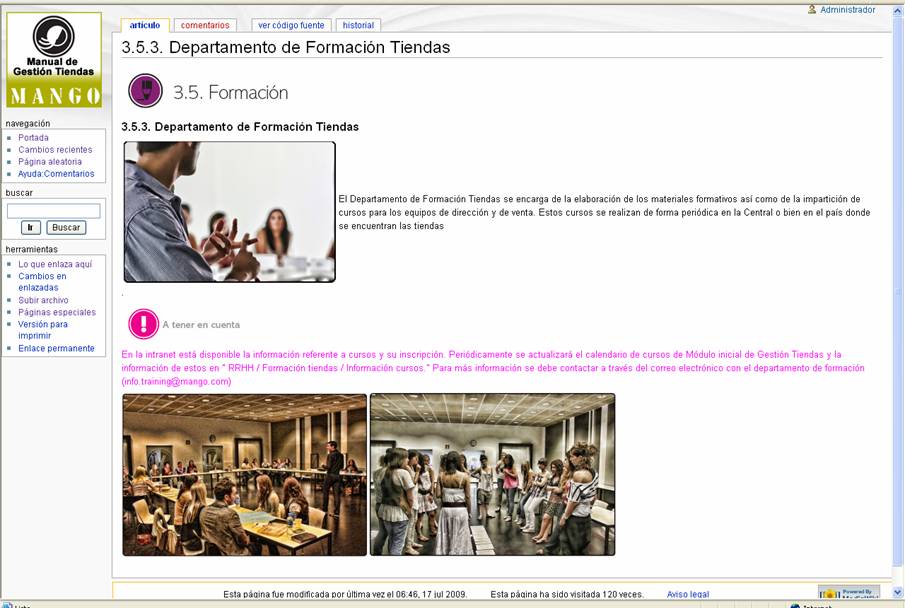
Task: Open the comentarios tab
Action: coord(205,25)
